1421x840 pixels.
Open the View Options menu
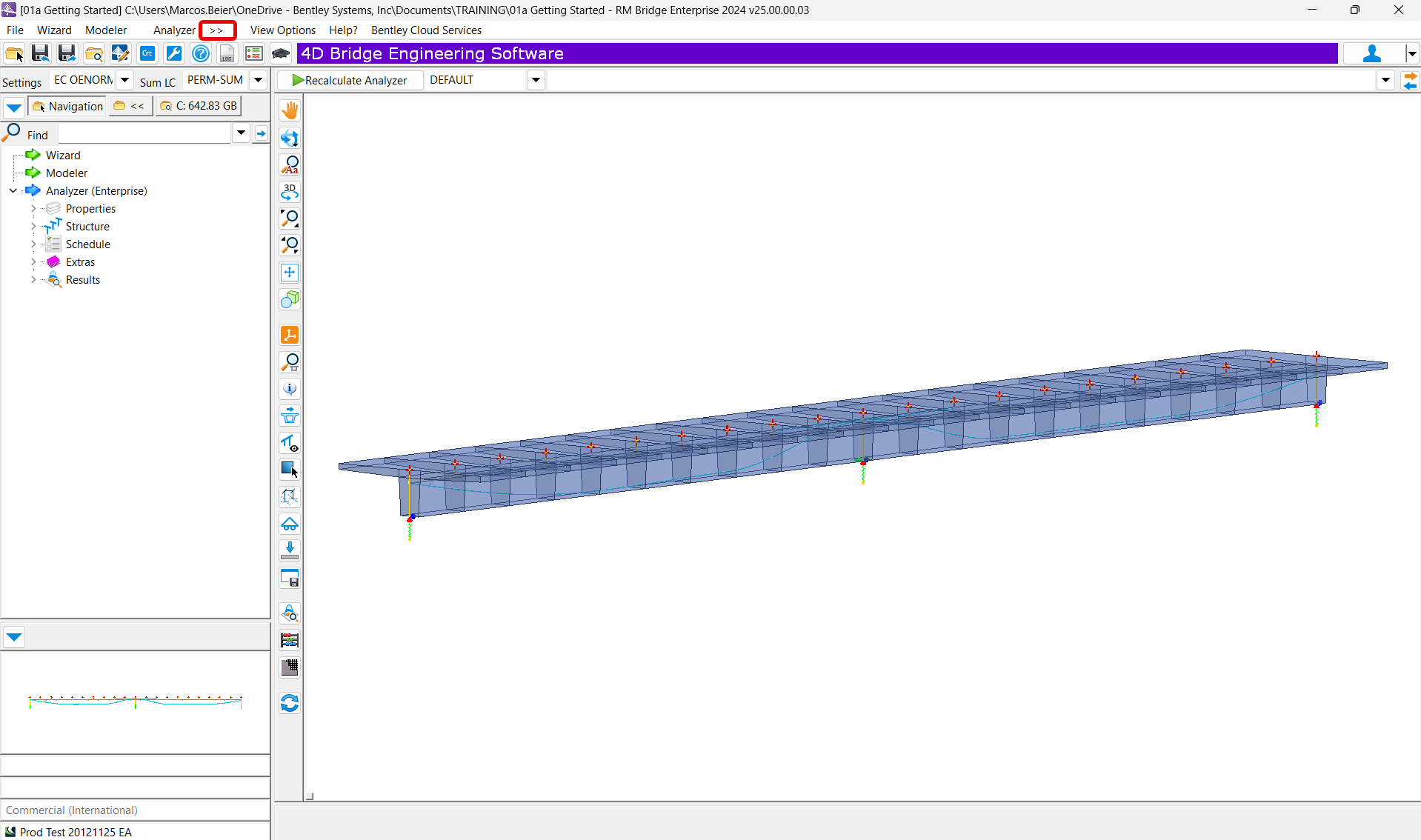point(283,30)
